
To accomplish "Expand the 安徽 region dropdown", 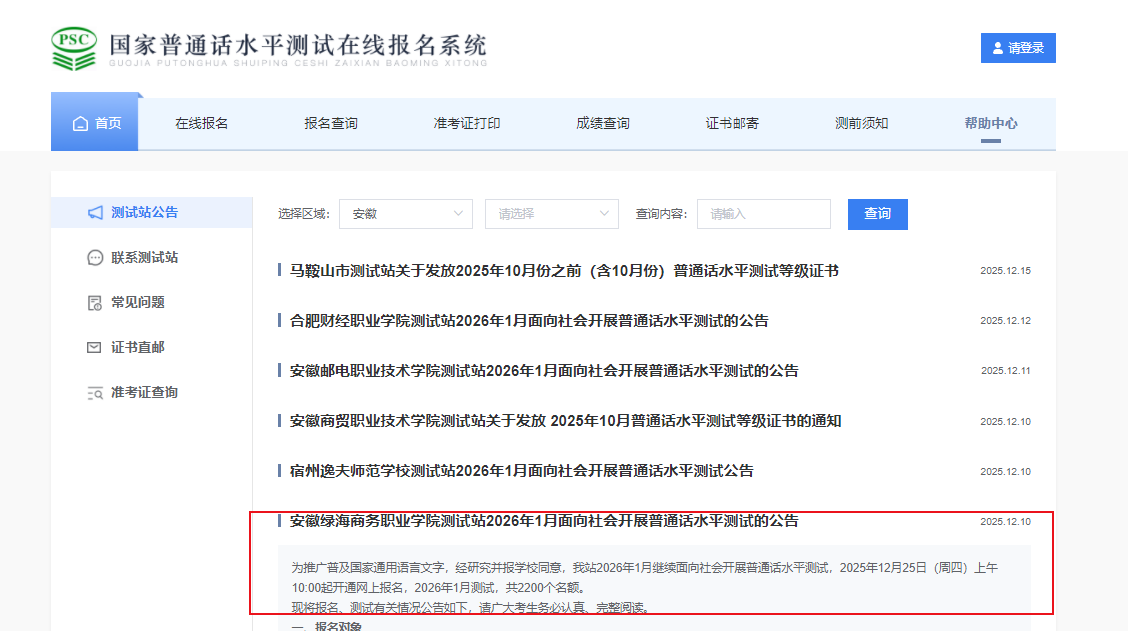I will click(x=405, y=214).
